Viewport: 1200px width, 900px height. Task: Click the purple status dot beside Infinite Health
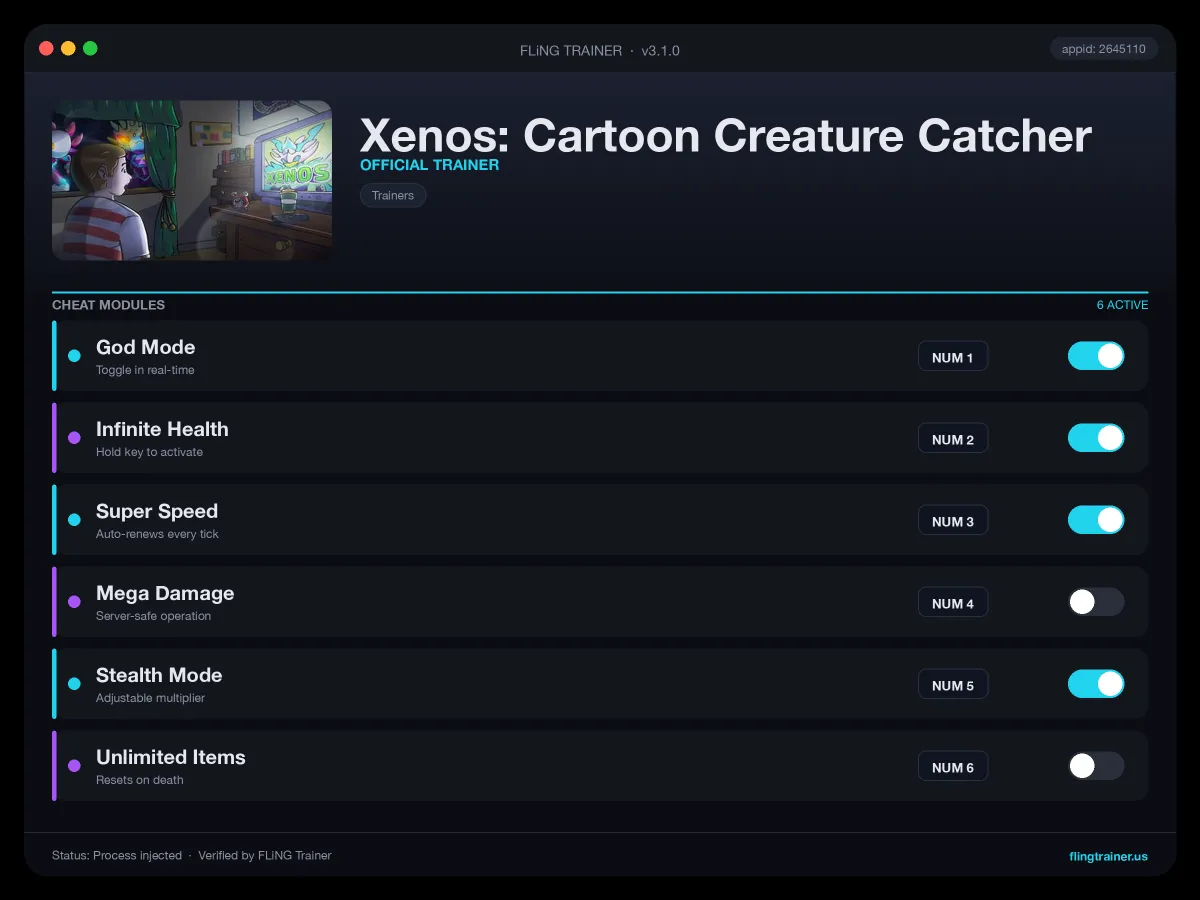click(x=74, y=438)
